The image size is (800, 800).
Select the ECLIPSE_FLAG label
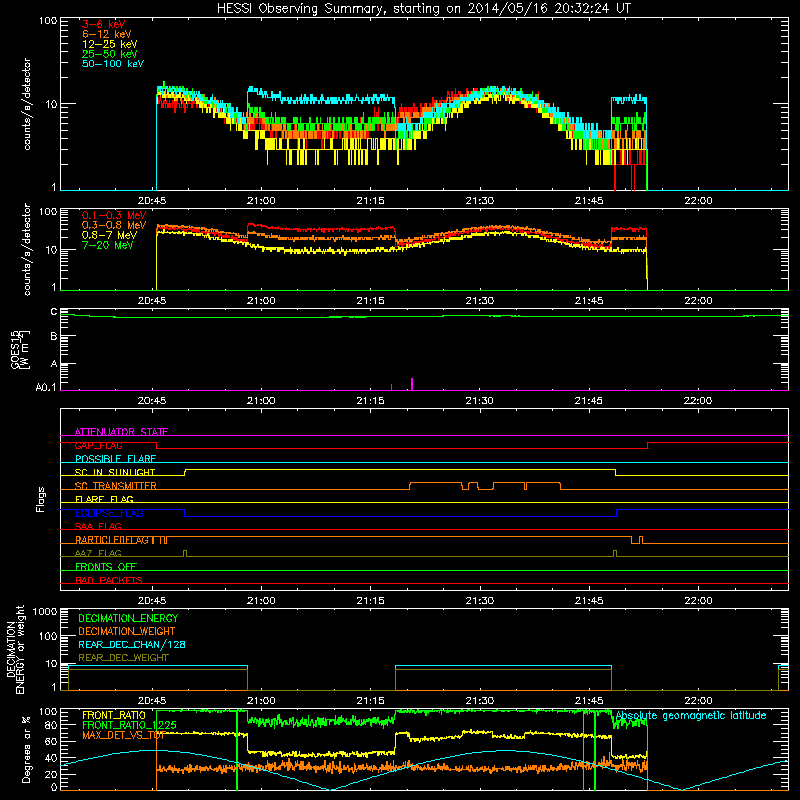(x=109, y=513)
